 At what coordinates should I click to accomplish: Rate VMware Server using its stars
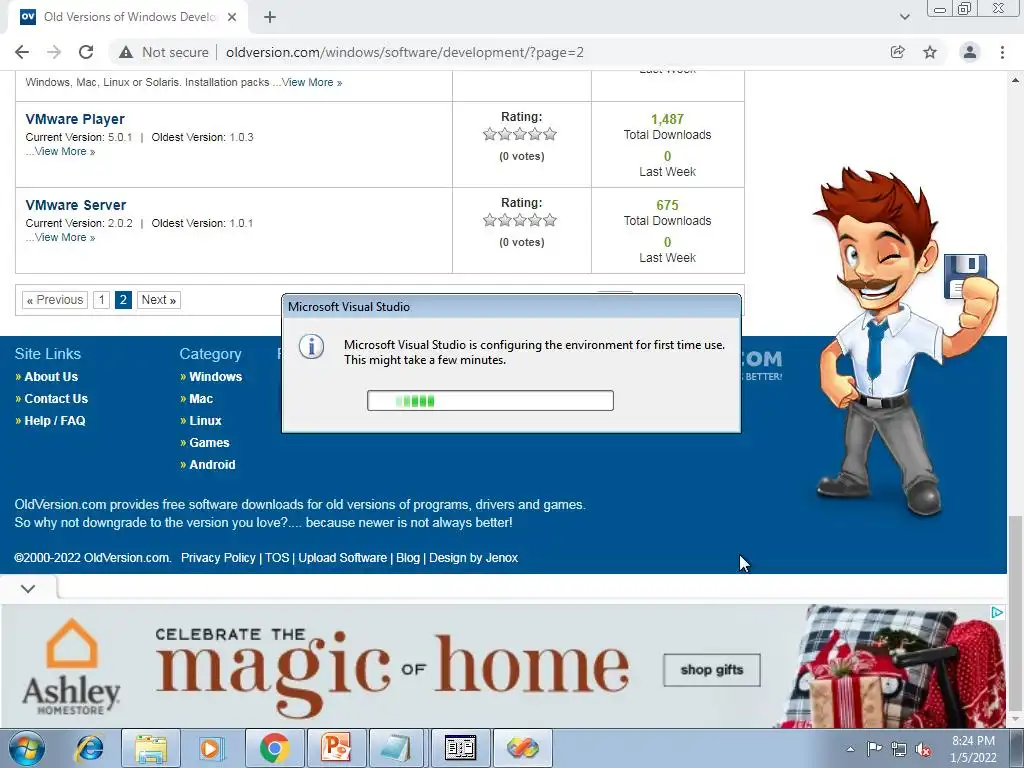520,221
